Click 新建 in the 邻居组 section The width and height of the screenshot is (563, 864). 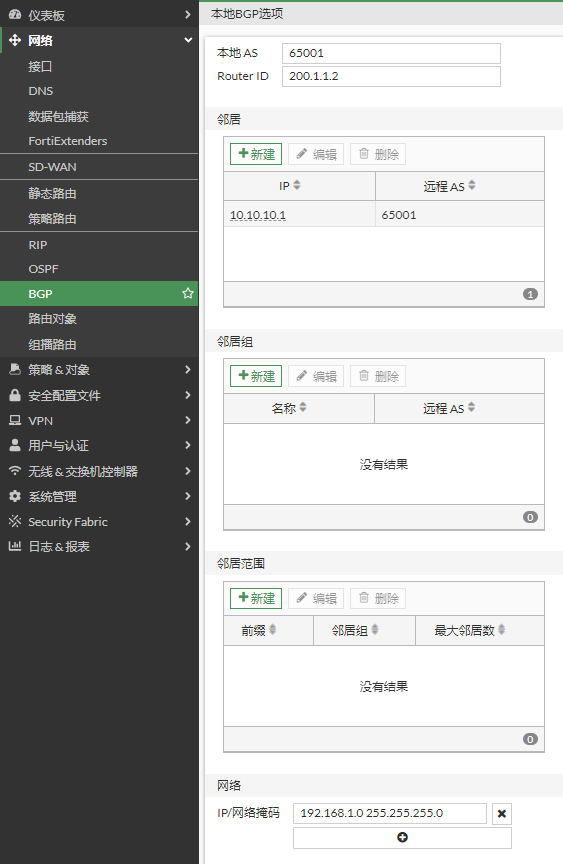(x=256, y=376)
